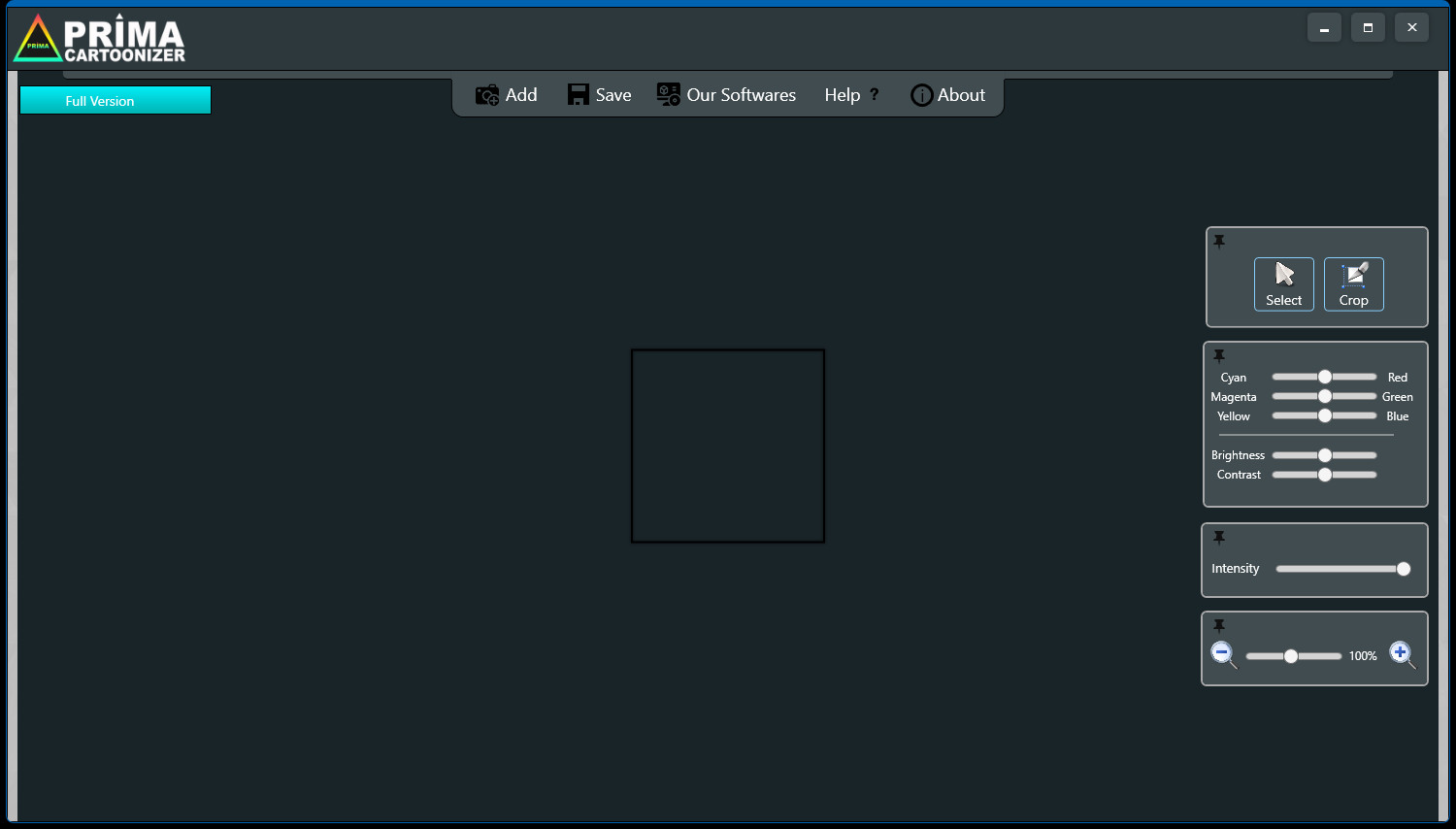Click the Prima Cartoonizer triangle logo
Viewport: 1456px width, 829px height.
click(38, 40)
